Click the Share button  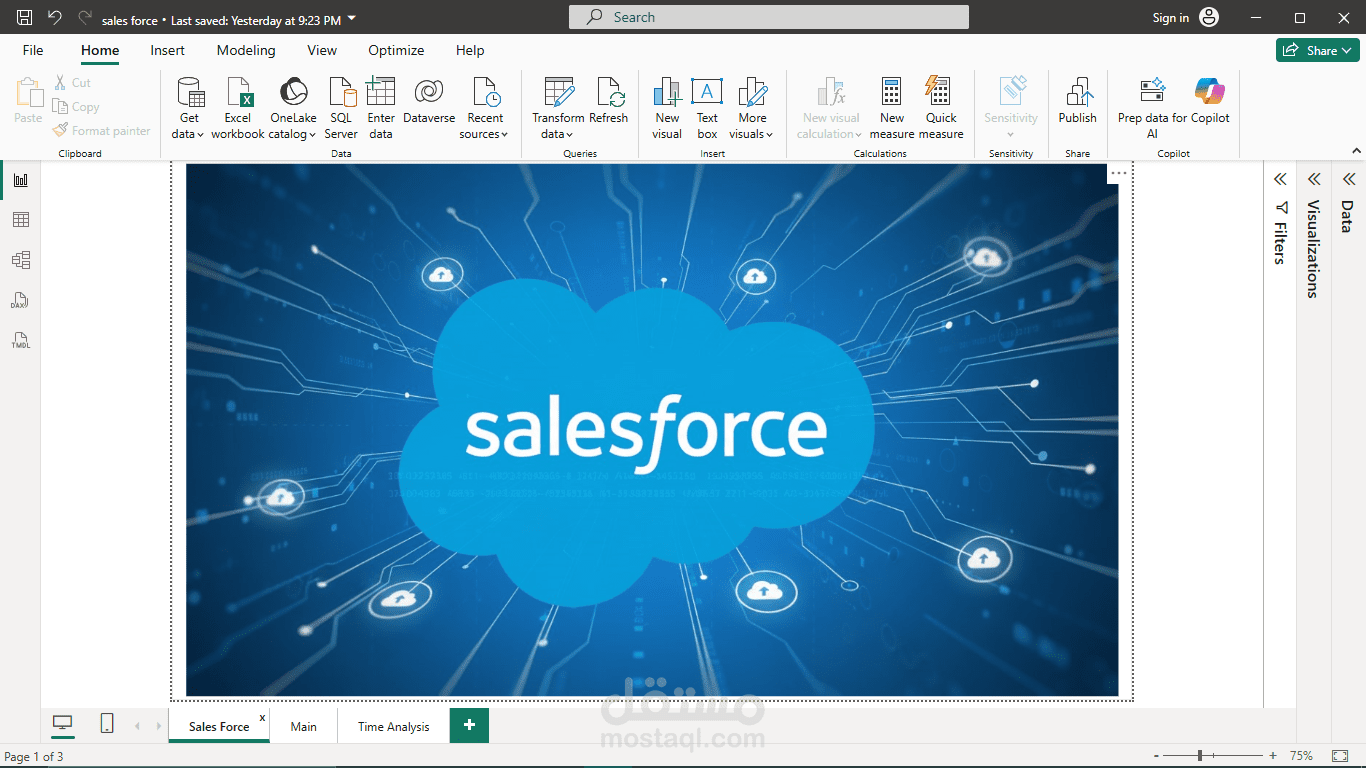[x=1317, y=50]
